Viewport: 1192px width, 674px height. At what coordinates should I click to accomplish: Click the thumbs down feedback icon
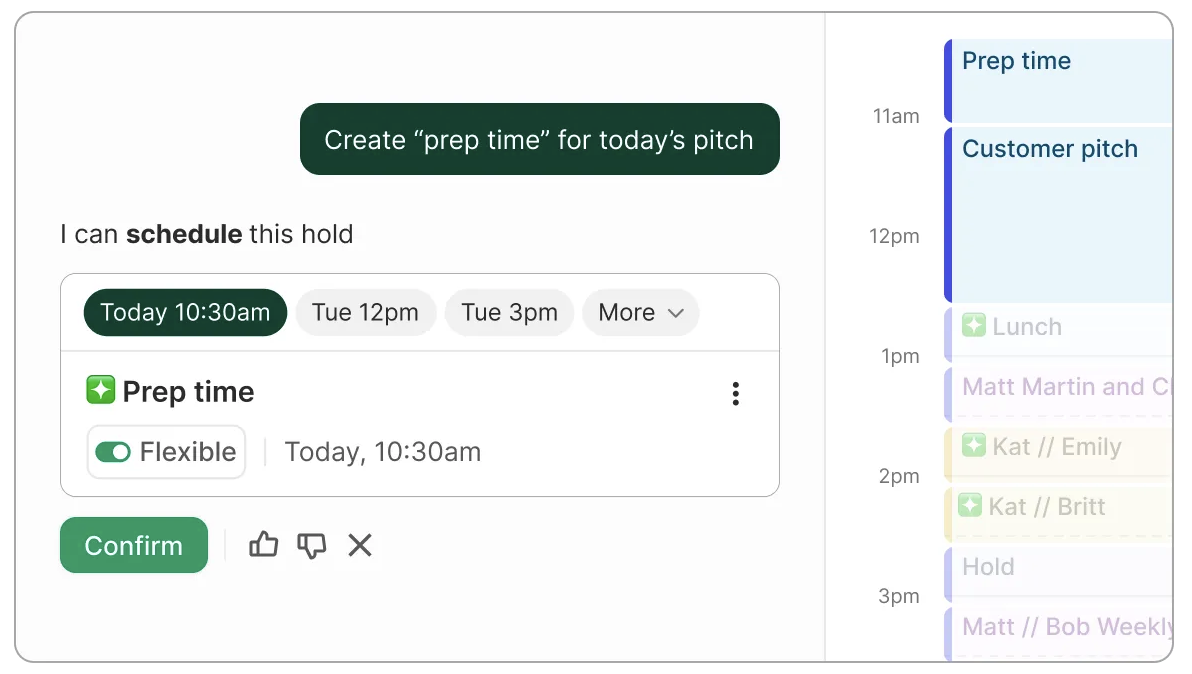(312, 545)
